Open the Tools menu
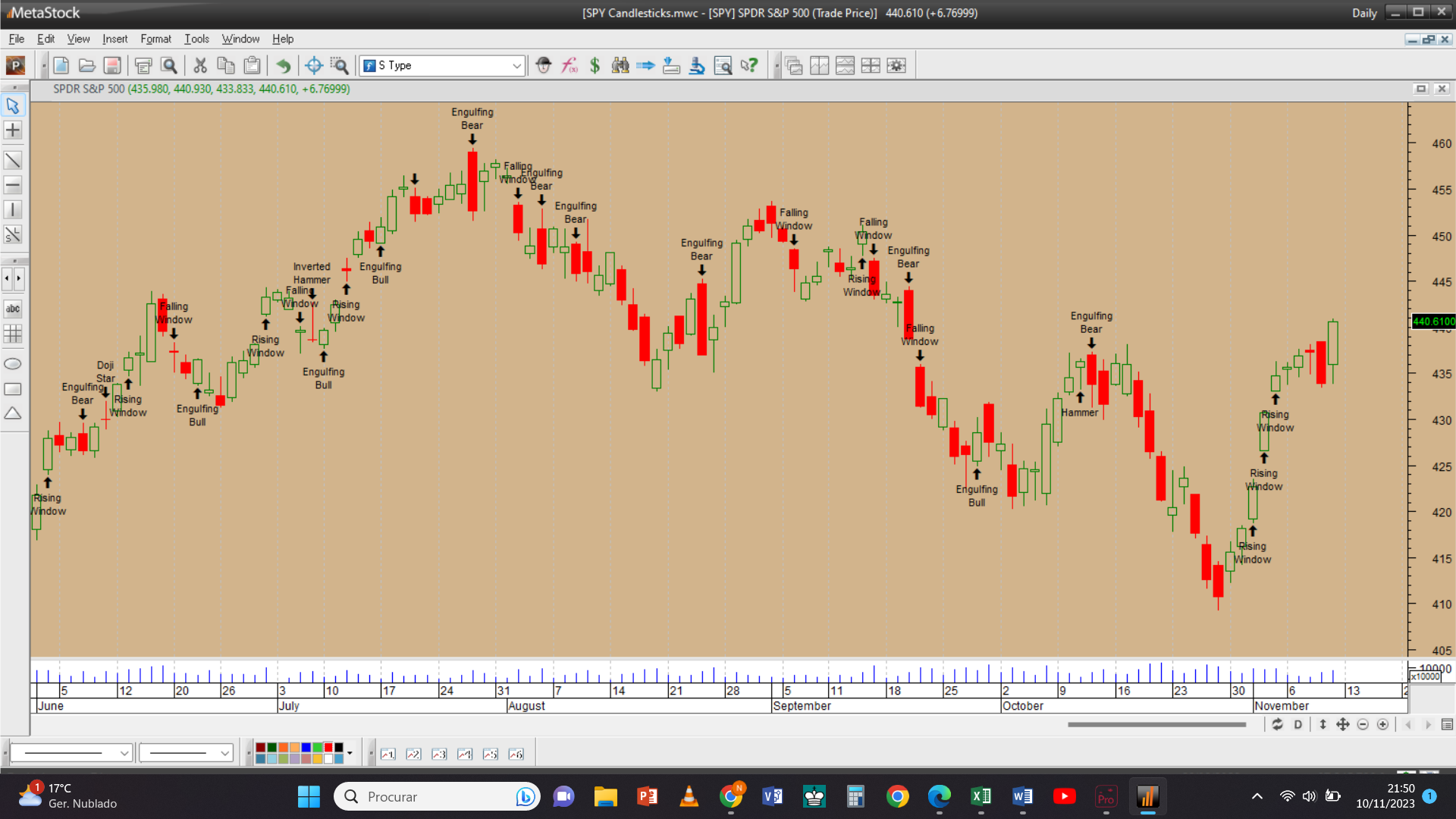Screen dimensions: 1456x819 coord(196,39)
